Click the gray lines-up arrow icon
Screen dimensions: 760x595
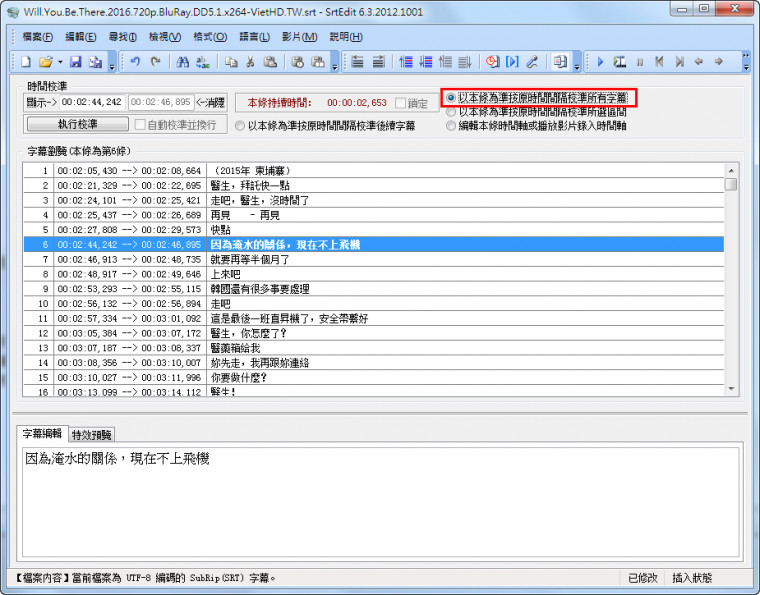pos(445,62)
